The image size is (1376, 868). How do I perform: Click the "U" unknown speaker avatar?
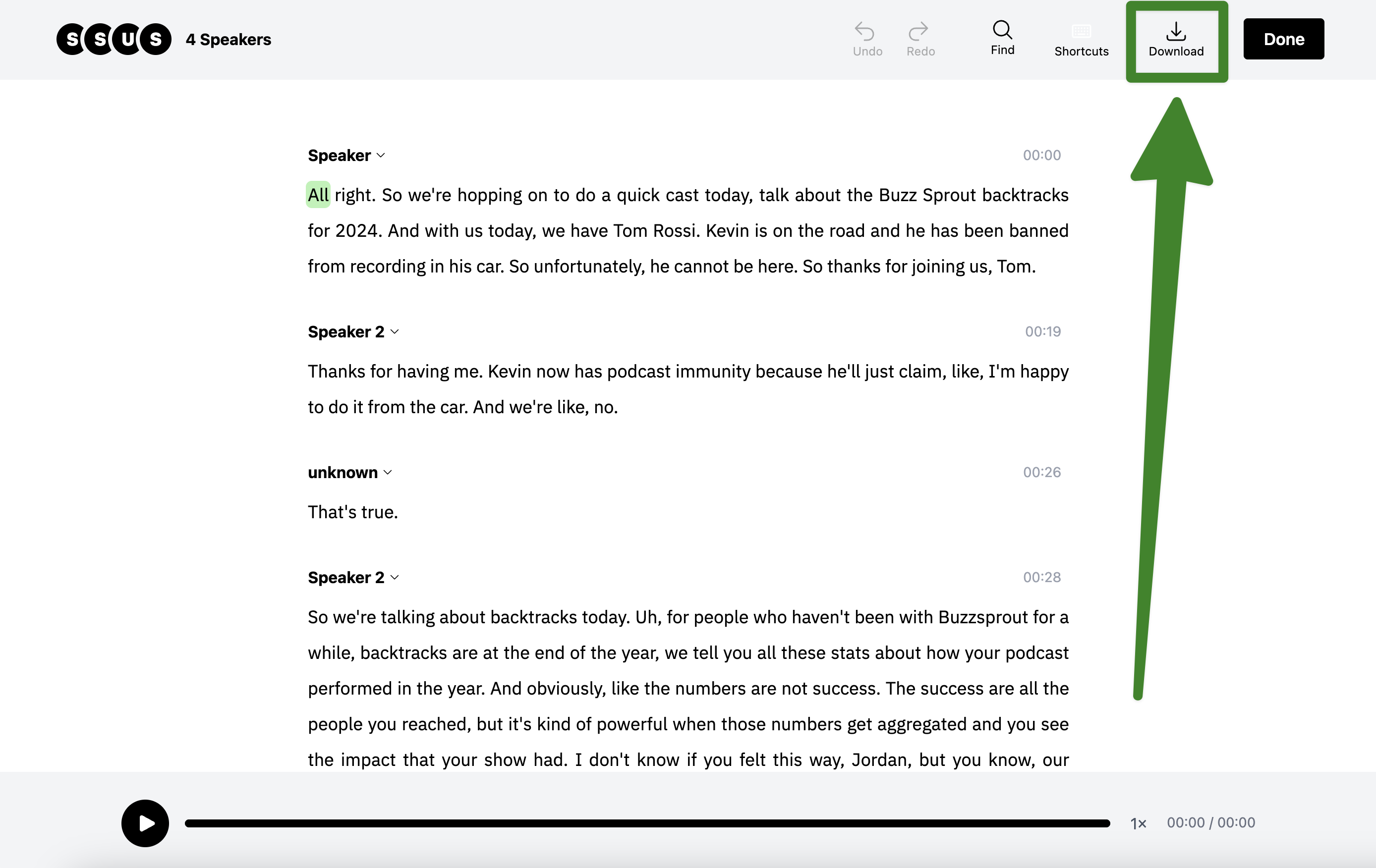[127, 40]
